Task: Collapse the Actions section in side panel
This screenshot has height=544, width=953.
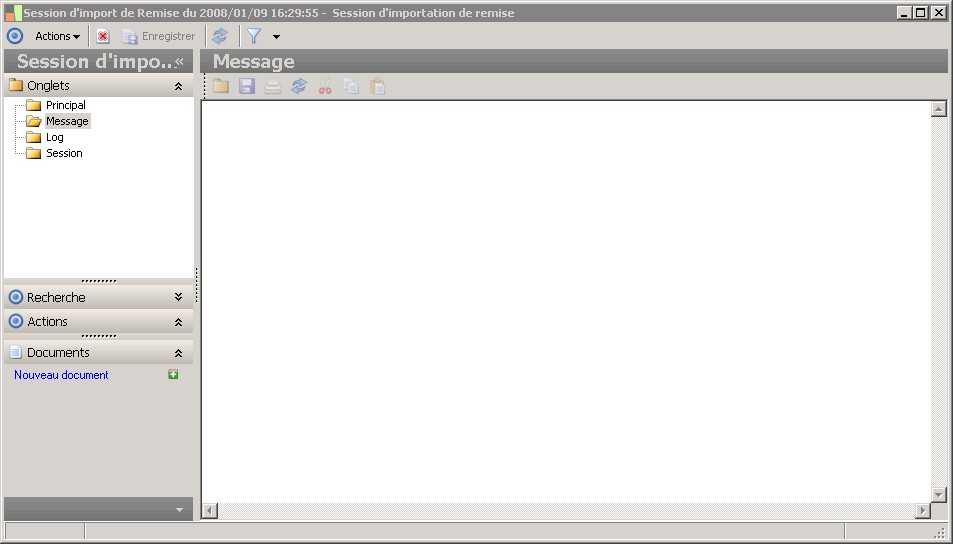Action: [x=178, y=322]
